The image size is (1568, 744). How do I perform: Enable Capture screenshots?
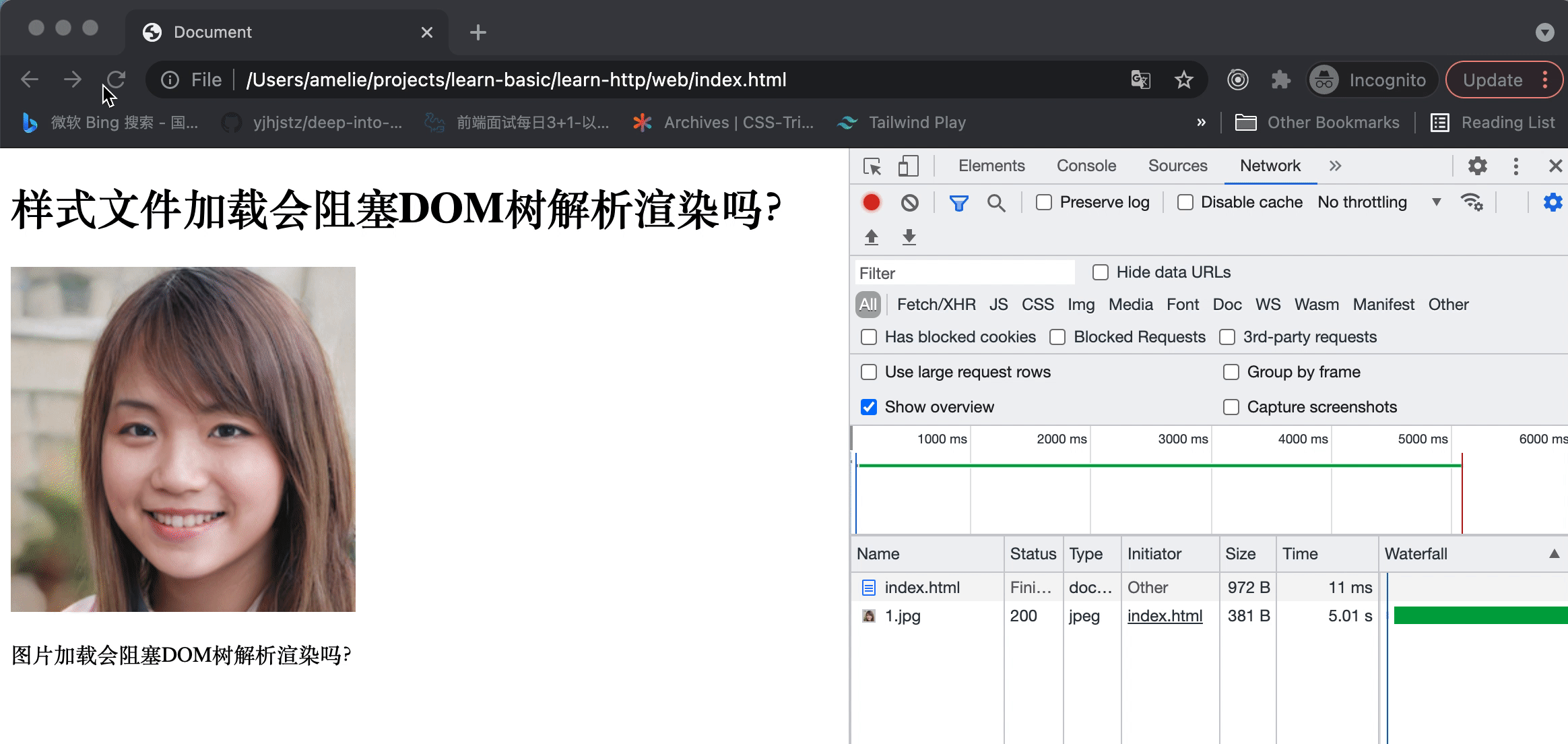point(1232,407)
